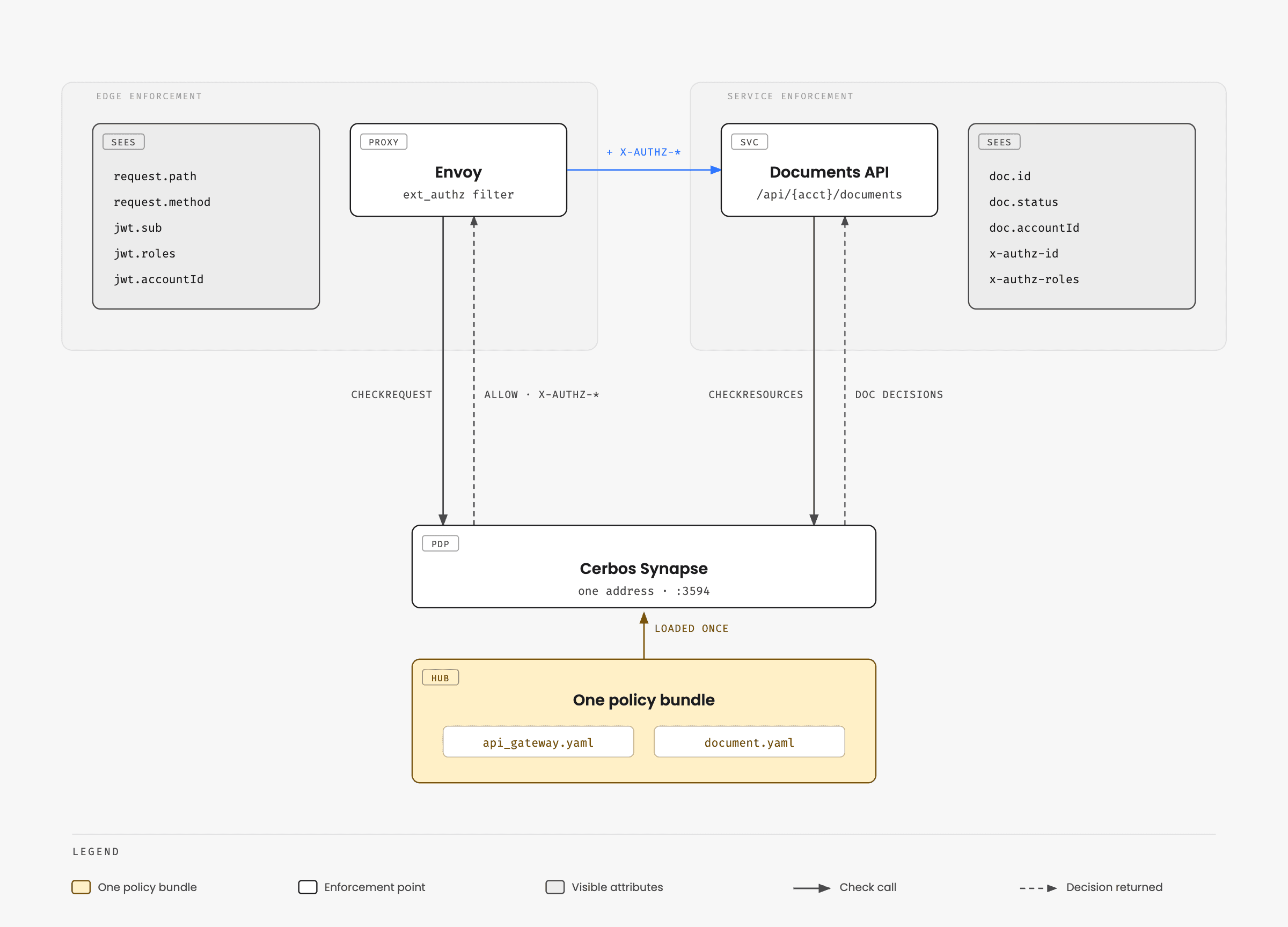The image size is (1288, 927).
Task: Click the SEES tag above doc.id
Action: (x=999, y=142)
